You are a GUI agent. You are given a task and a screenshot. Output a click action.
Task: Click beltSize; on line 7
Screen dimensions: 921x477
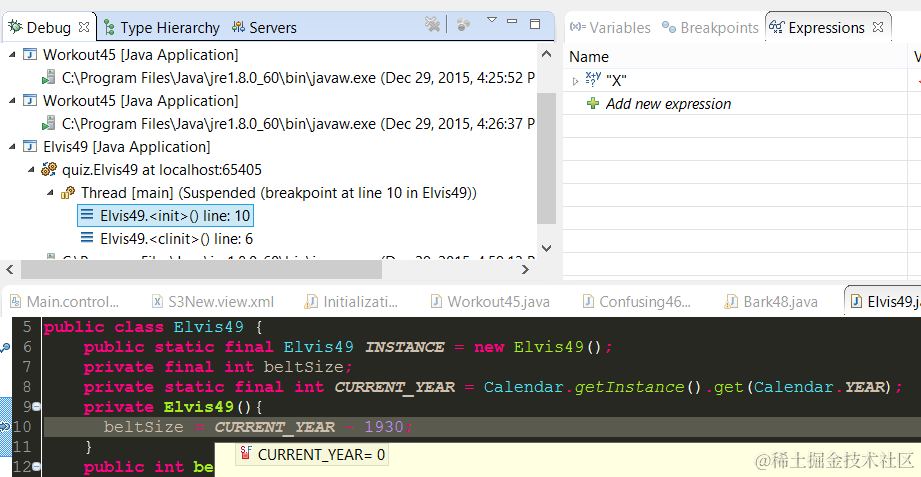pos(308,367)
